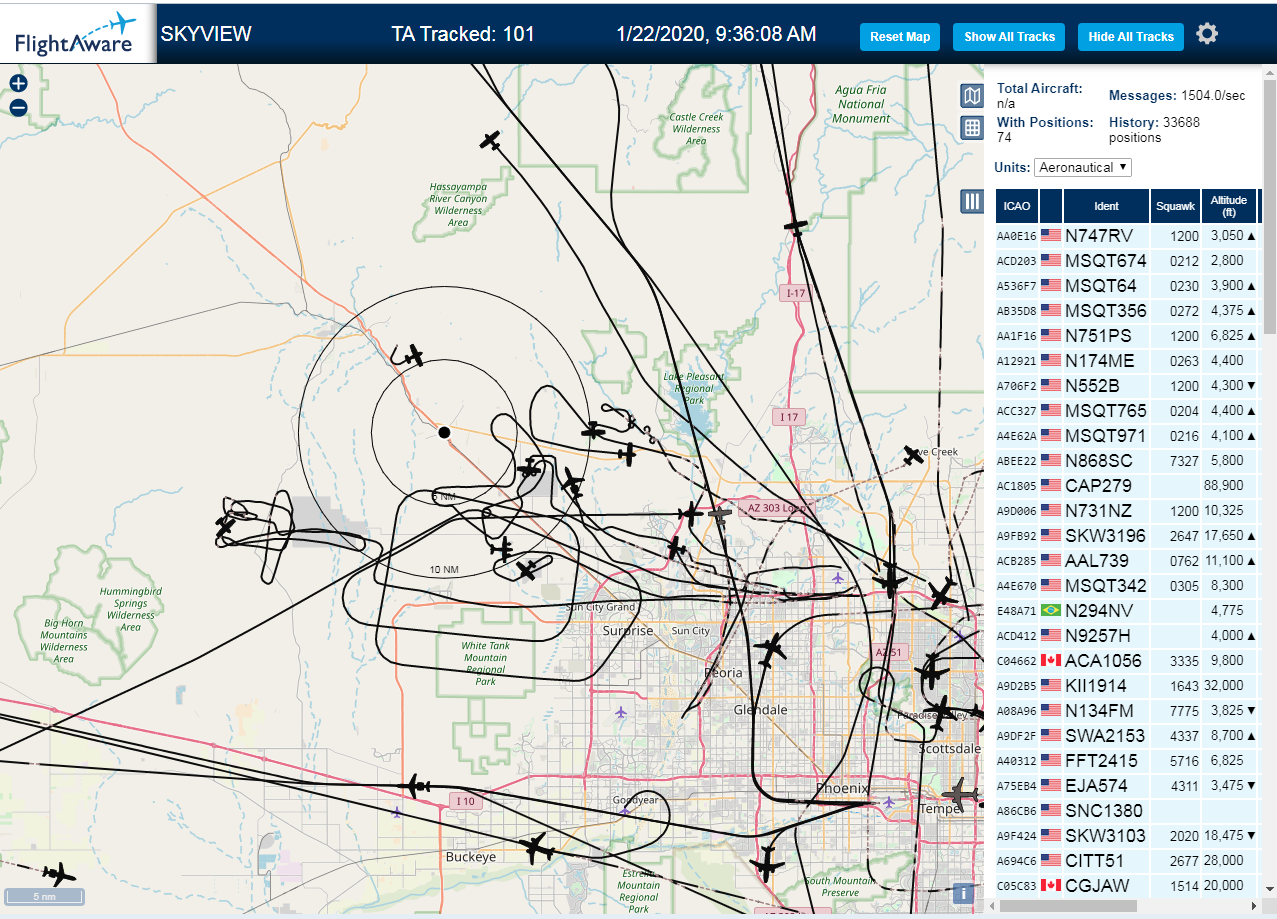Click the FlightAware logo
This screenshot has height=919, width=1277.
pos(77,34)
